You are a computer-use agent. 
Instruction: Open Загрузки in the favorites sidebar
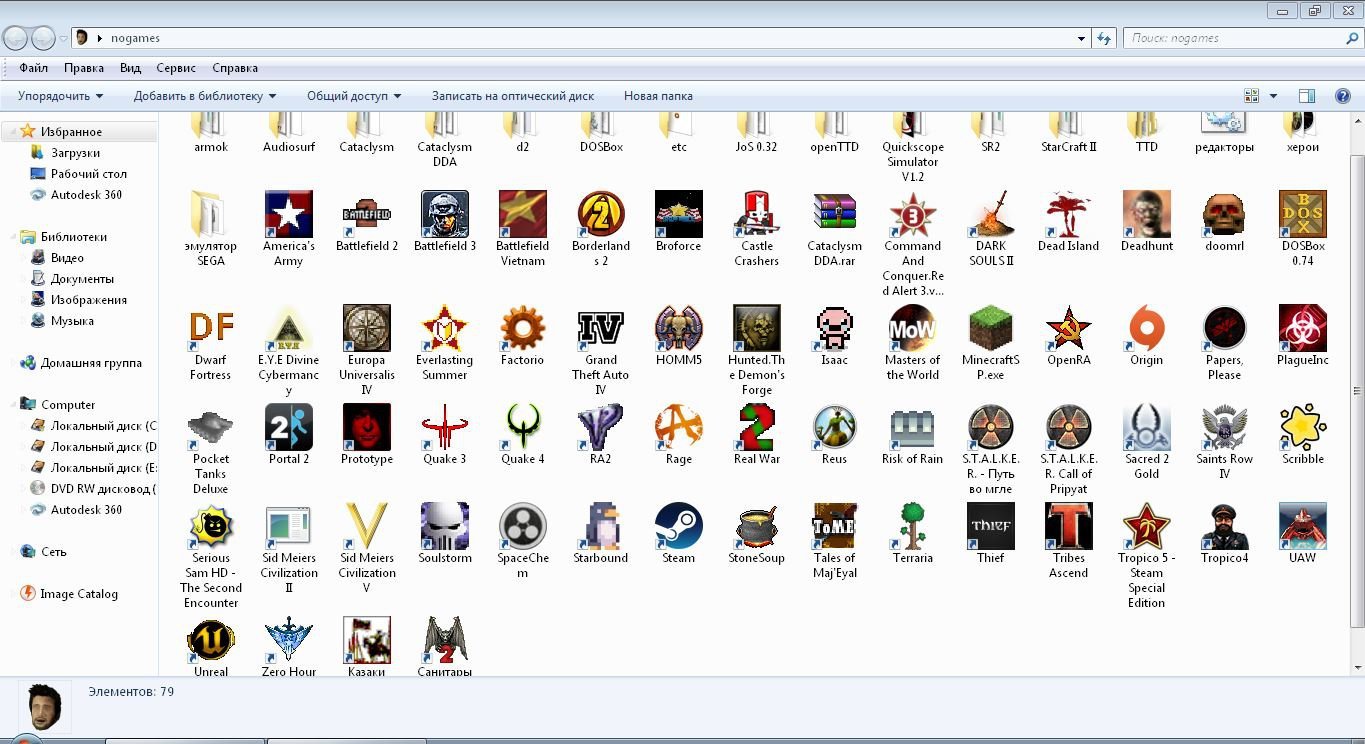(75, 153)
